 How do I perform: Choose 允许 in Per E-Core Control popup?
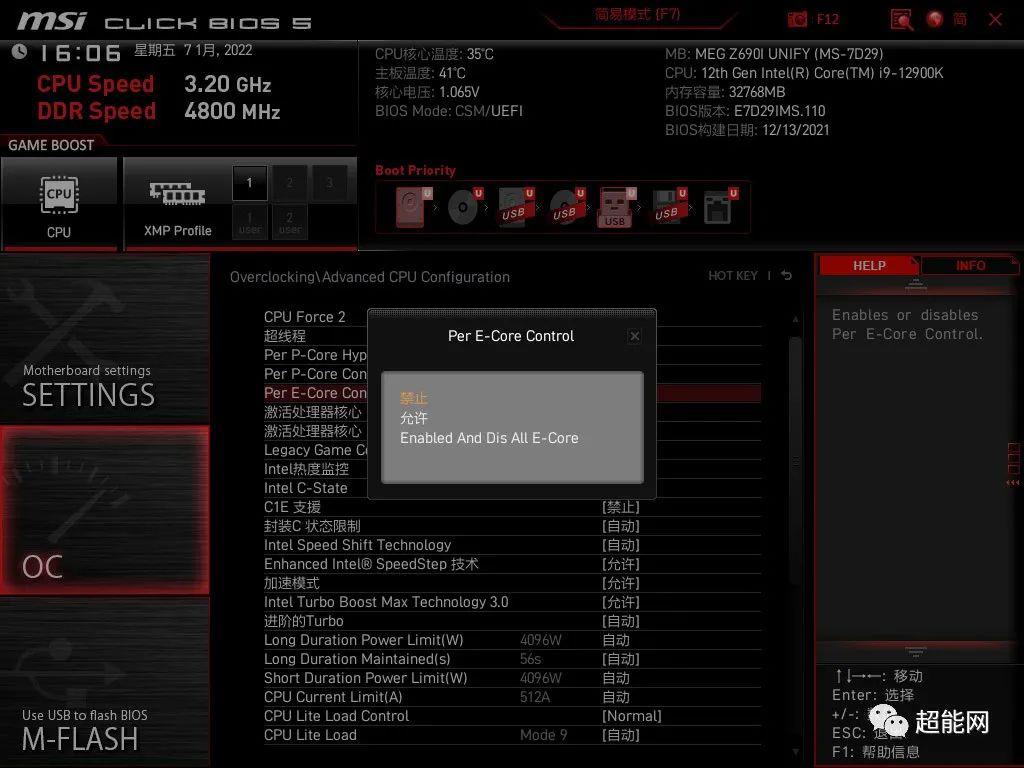tap(414, 418)
